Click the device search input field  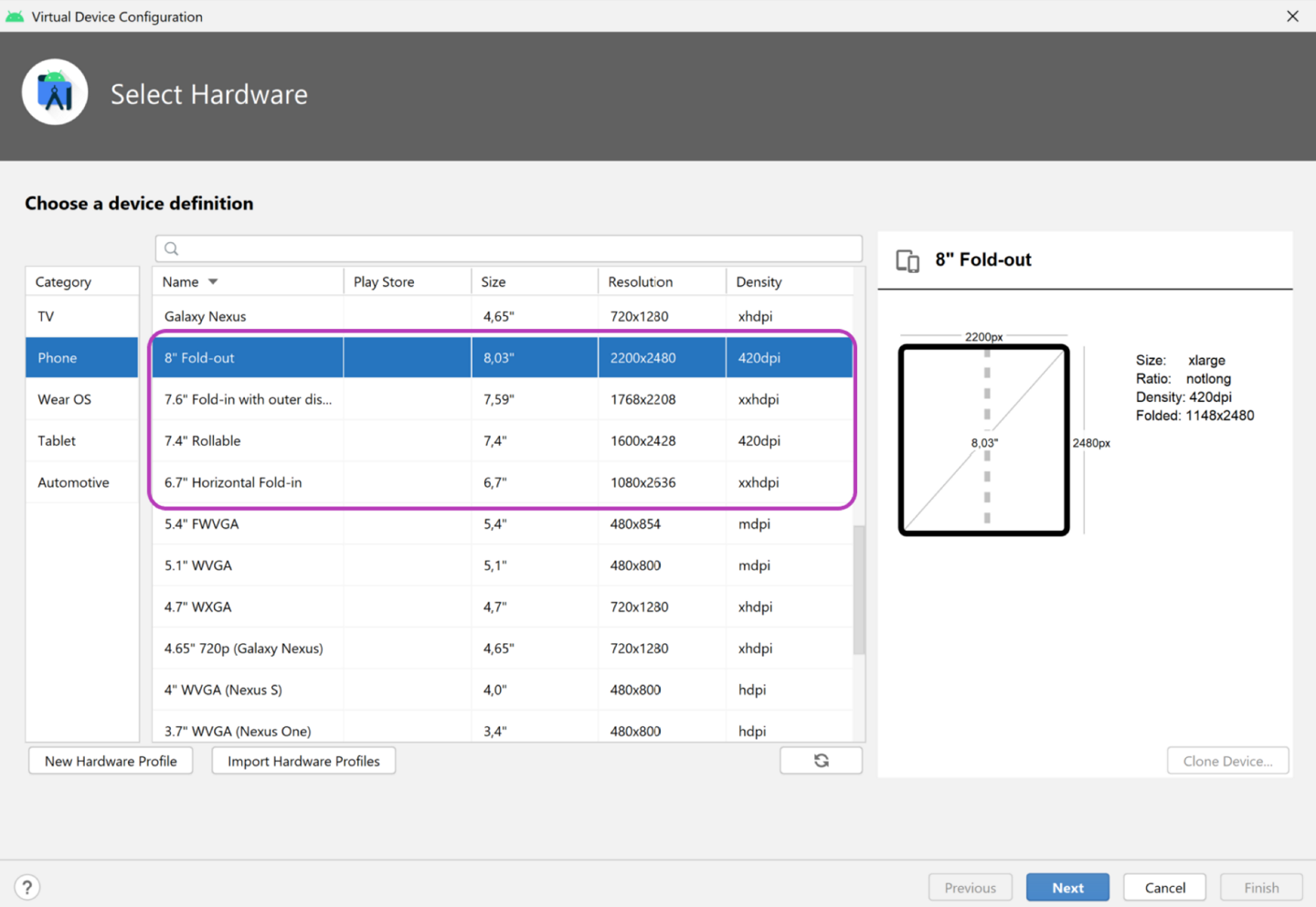click(509, 248)
